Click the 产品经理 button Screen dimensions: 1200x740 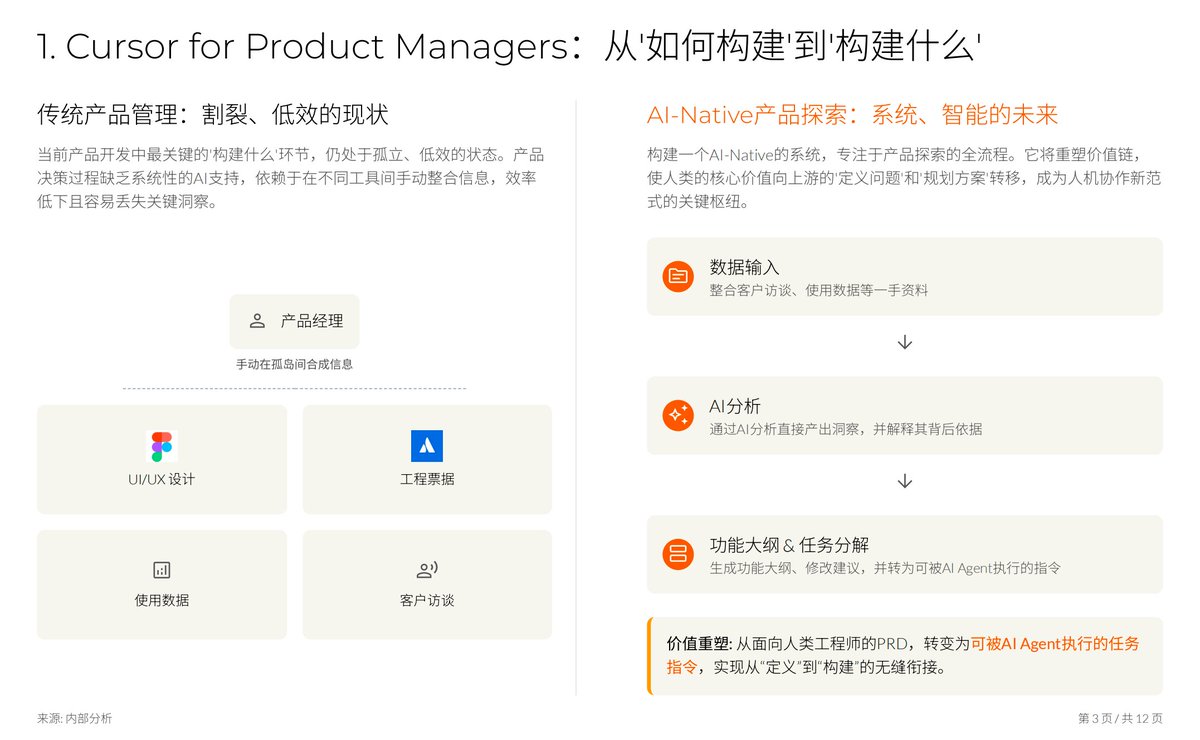295,321
